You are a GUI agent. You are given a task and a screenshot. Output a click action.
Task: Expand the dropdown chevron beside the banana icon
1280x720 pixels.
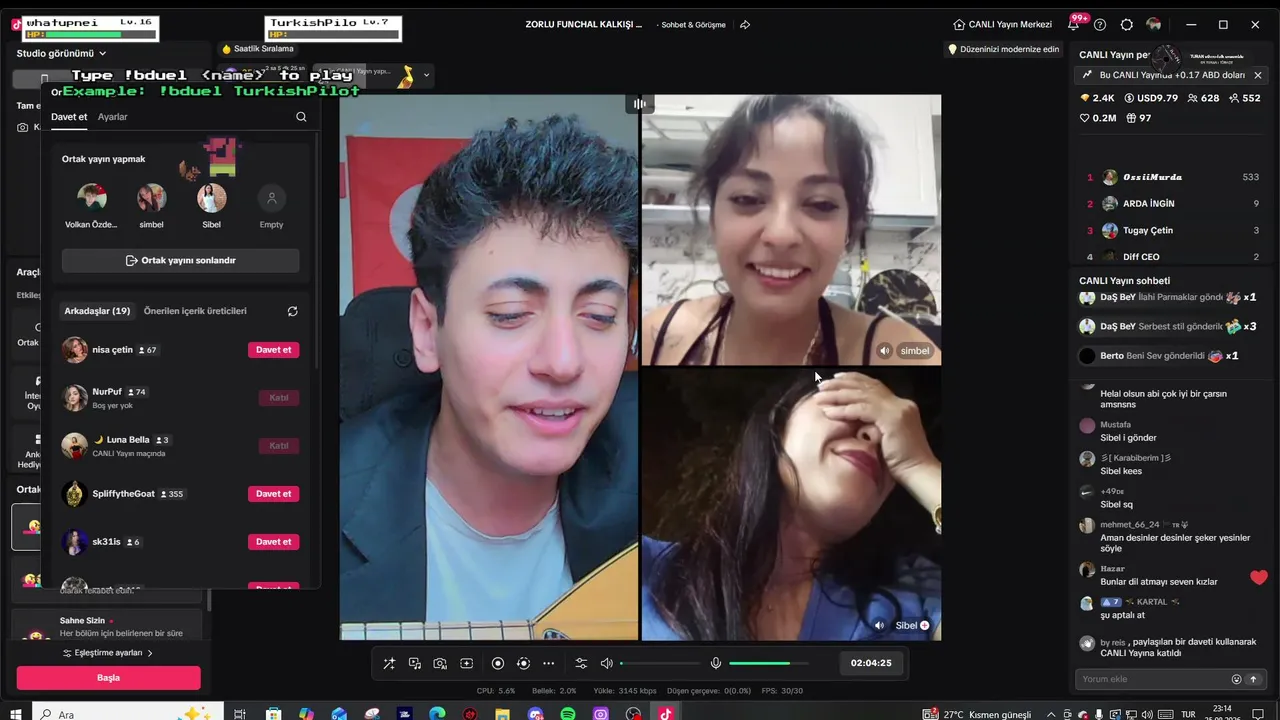coord(427,75)
